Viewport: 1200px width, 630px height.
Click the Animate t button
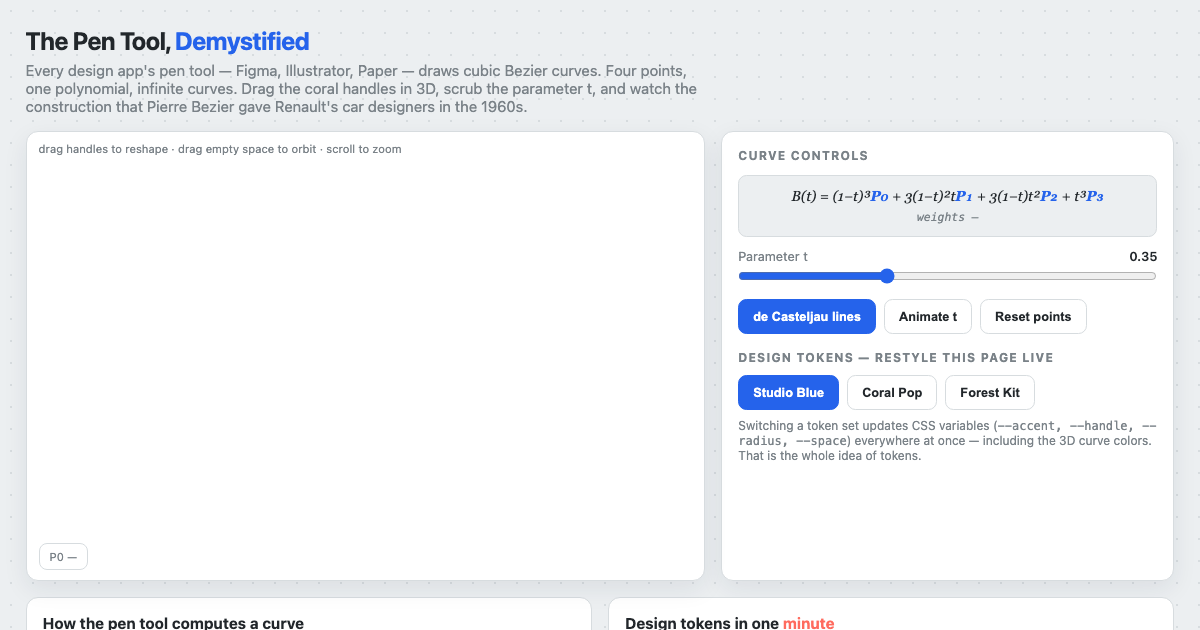[x=928, y=316]
